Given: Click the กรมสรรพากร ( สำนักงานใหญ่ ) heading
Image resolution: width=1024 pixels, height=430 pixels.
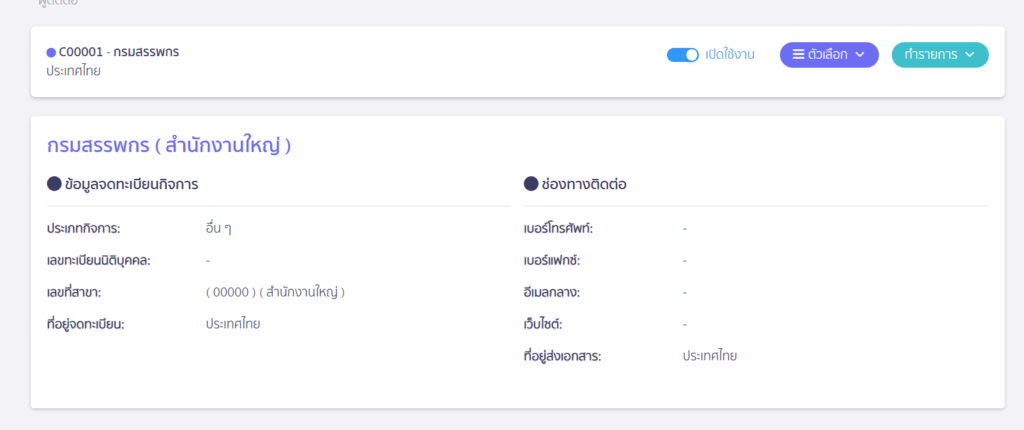Looking at the screenshot, I should click(x=169, y=146).
